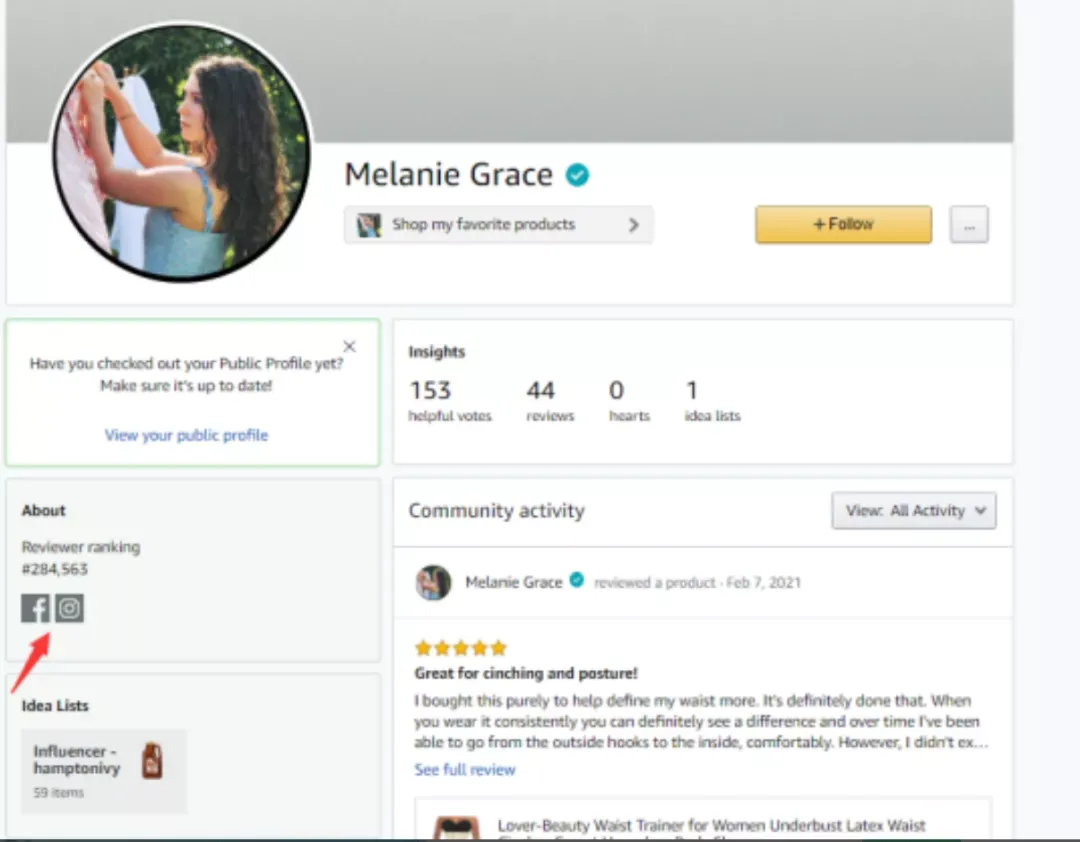Click verified badge next to reviewer name
The height and width of the screenshot is (842, 1080).
click(577, 581)
